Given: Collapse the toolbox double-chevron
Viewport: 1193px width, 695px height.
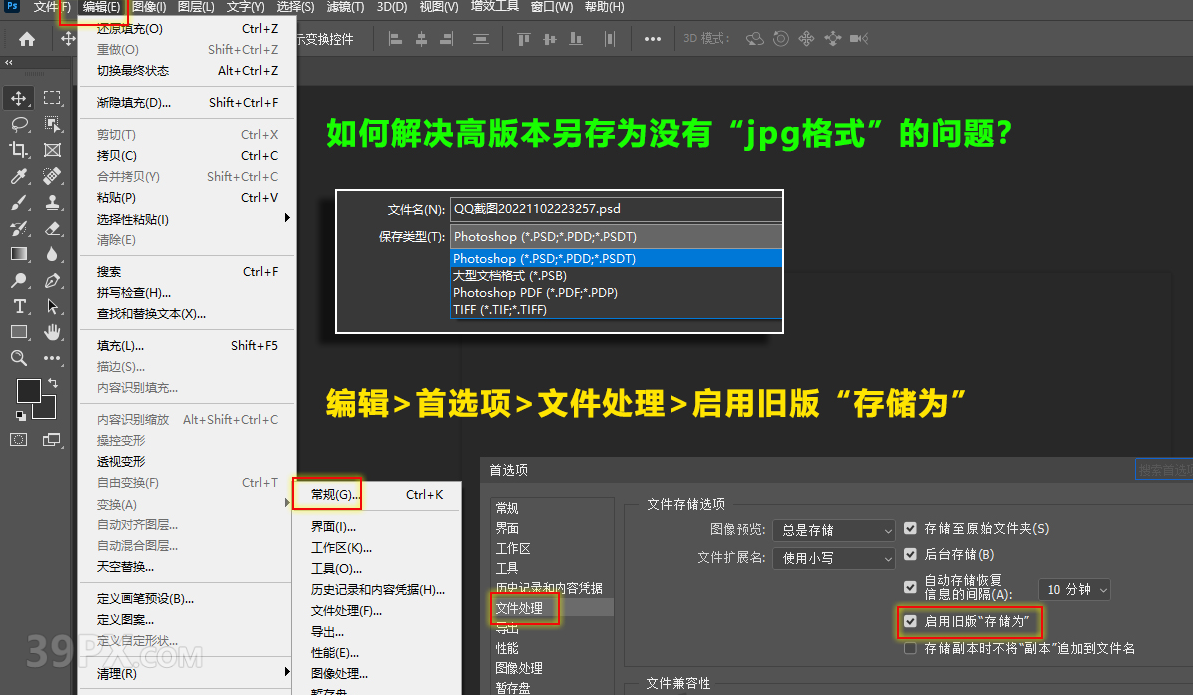Looking at the screenshot, I should pyautogui.click(x=9, y=62).
